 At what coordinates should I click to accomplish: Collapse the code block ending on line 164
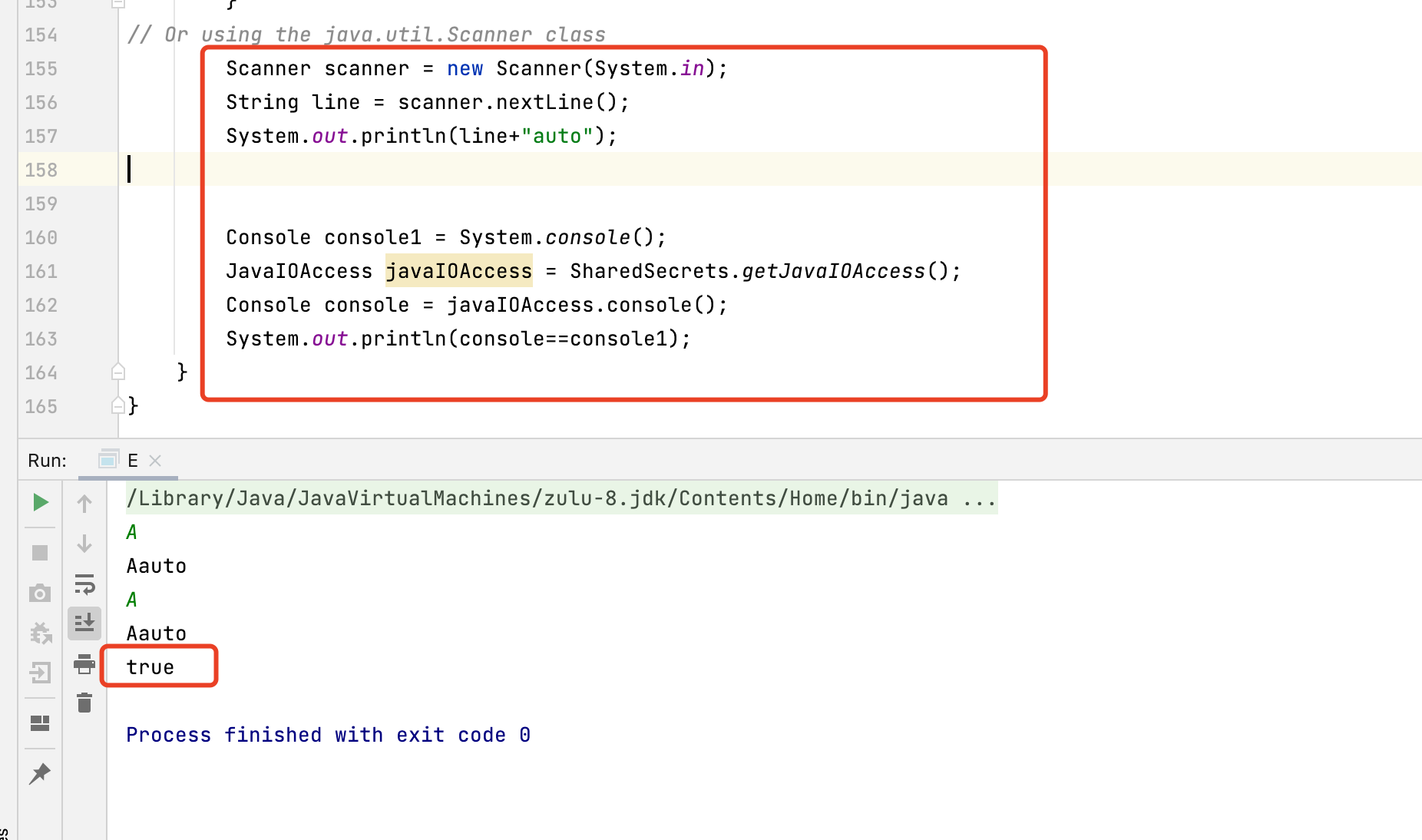tap(118, 372)
